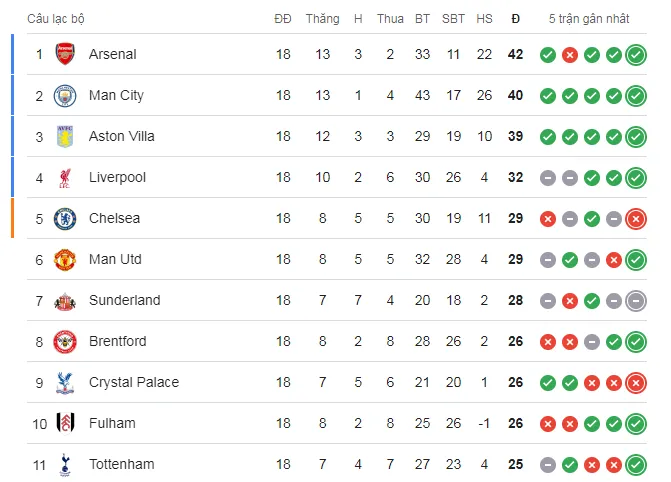Click the 'Thắng' column header
Screen dimensions: 671x482
click(x=322, y=19)
